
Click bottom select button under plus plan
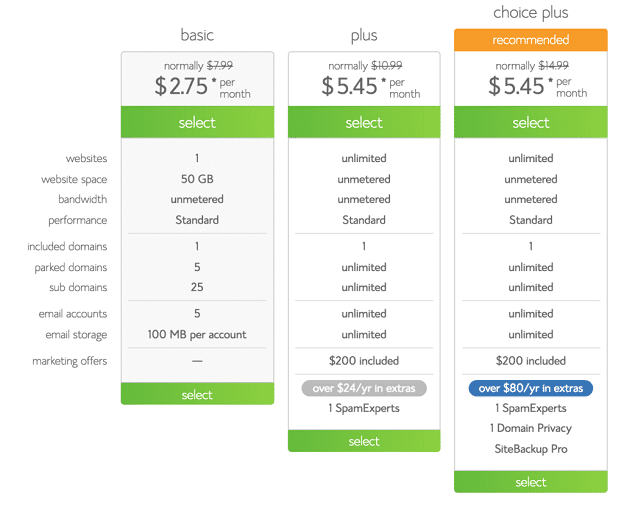[x=364, y=441]
